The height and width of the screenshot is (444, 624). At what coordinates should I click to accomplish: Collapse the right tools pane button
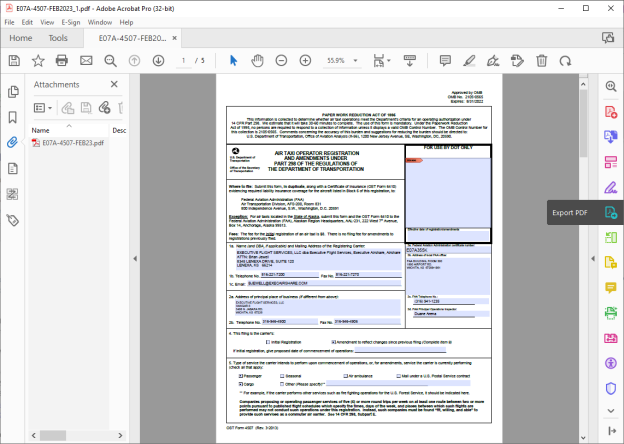612,430
